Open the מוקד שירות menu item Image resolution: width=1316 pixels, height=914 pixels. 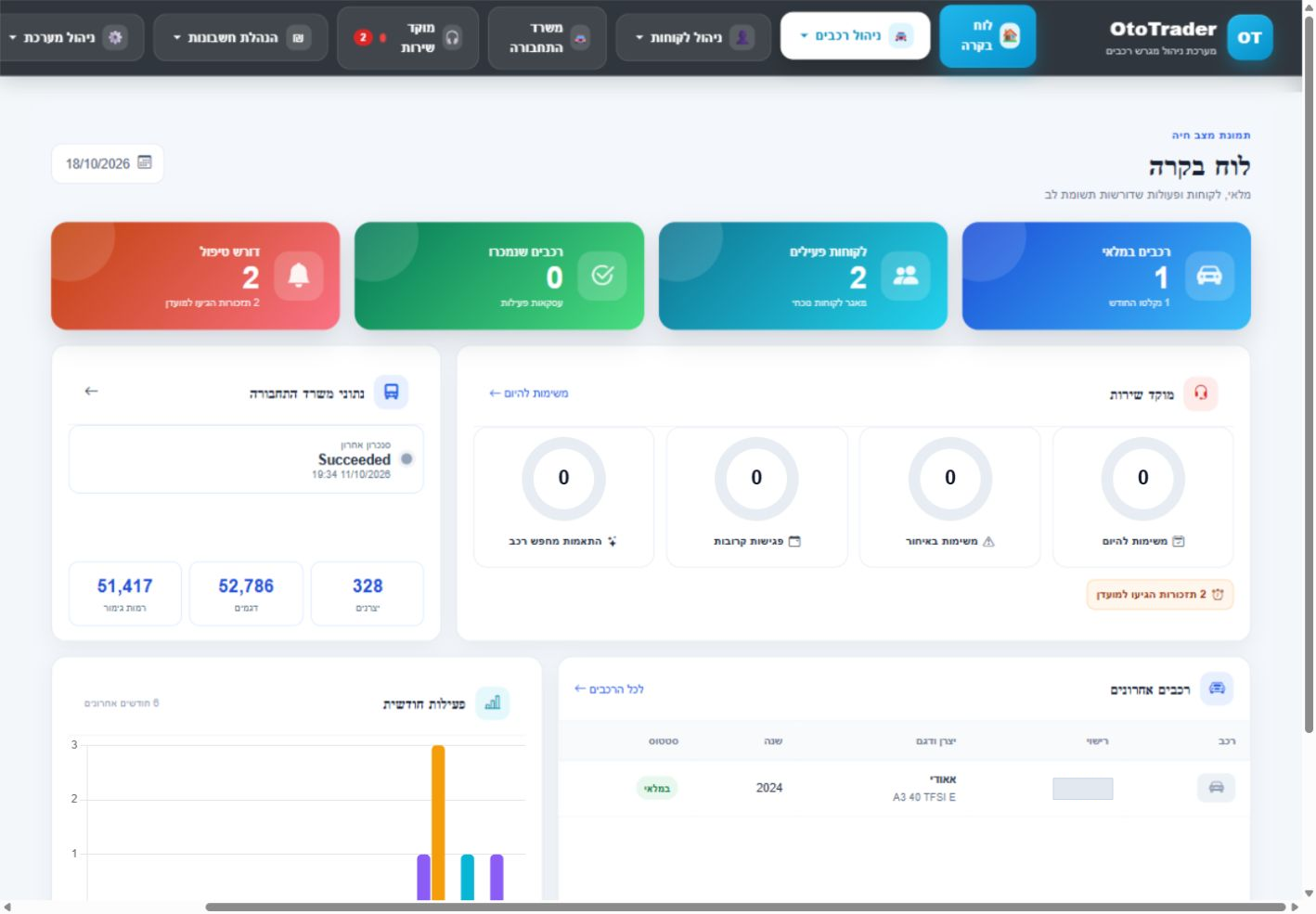[407, 37]
